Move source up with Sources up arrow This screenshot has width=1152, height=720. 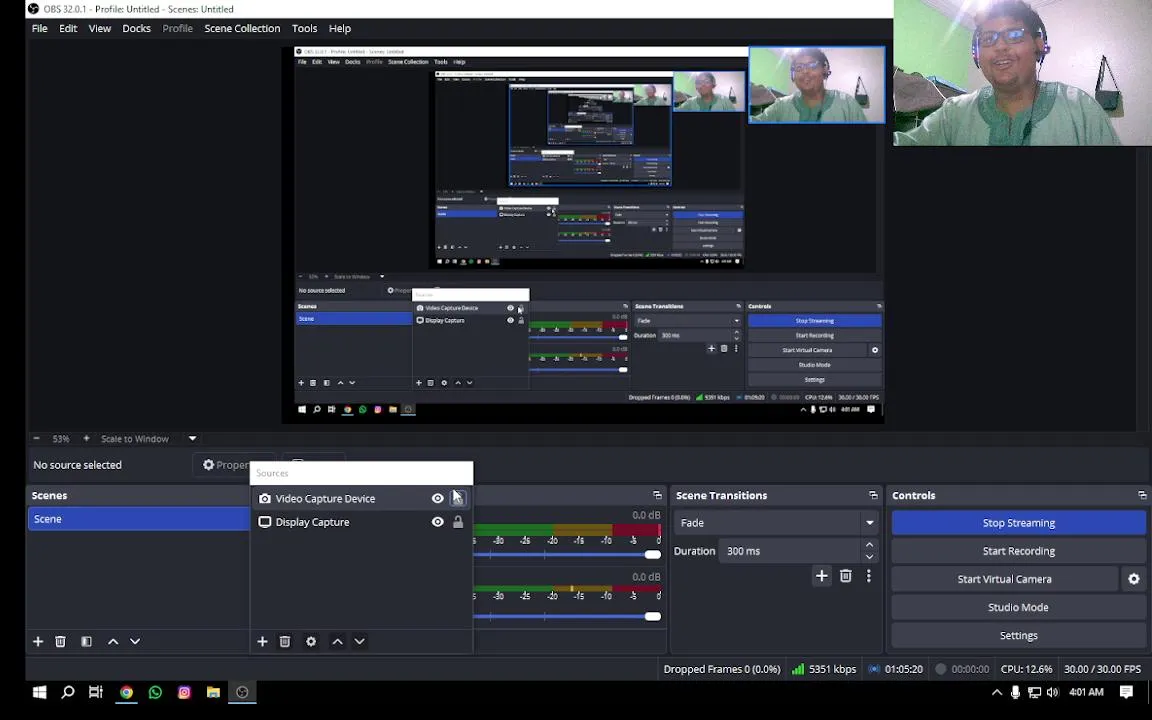click(337, 641)
